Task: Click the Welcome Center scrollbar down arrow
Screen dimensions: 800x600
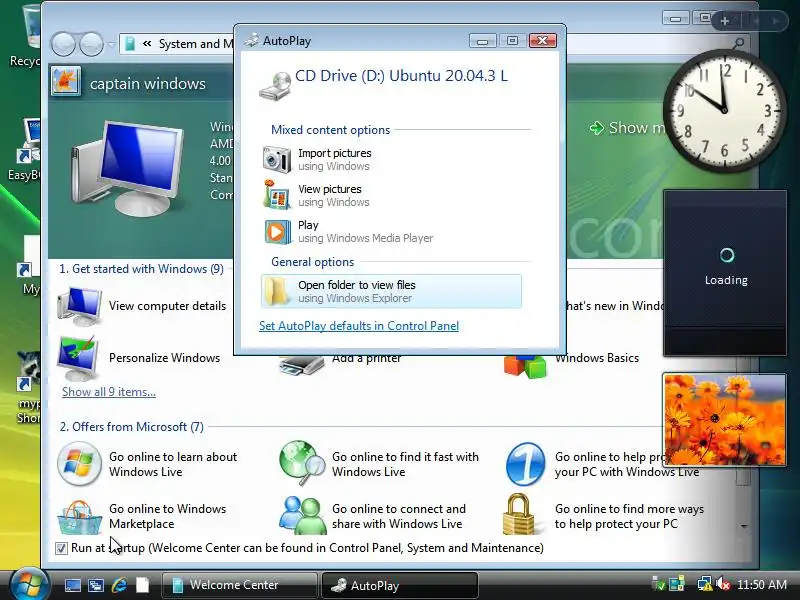Action: [x=744, y=526]
